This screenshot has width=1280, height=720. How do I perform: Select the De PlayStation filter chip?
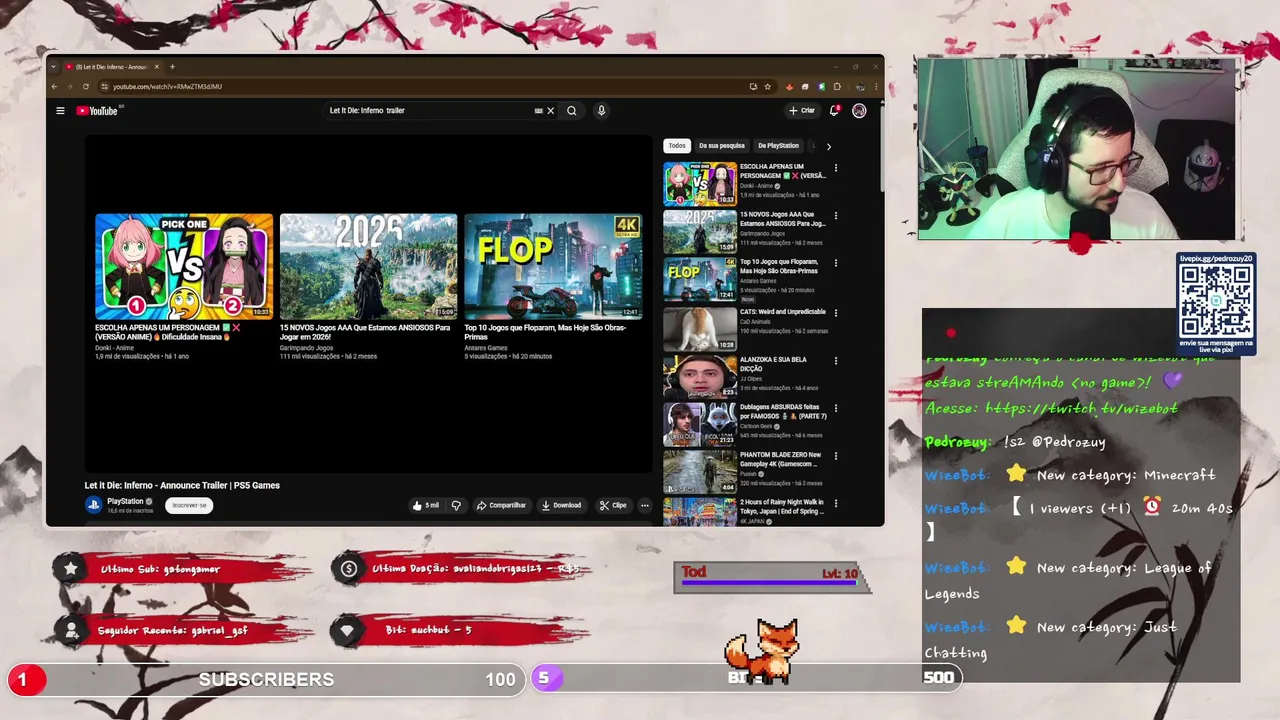tap(778, 146)
